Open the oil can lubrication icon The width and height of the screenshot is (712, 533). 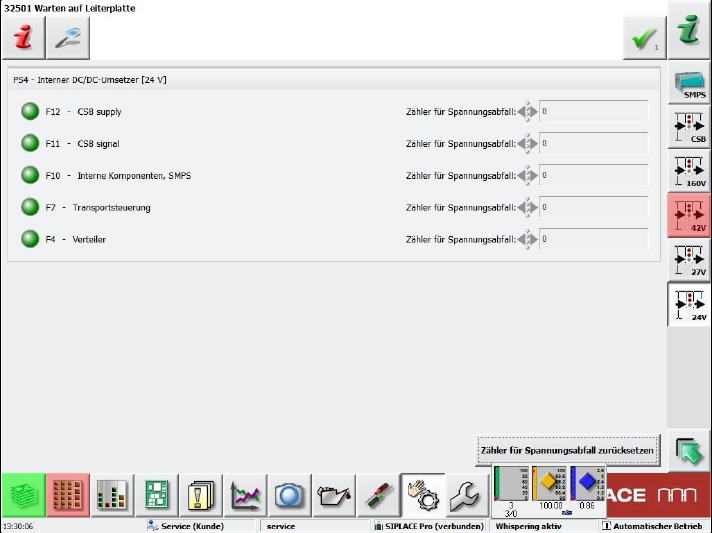335,495
